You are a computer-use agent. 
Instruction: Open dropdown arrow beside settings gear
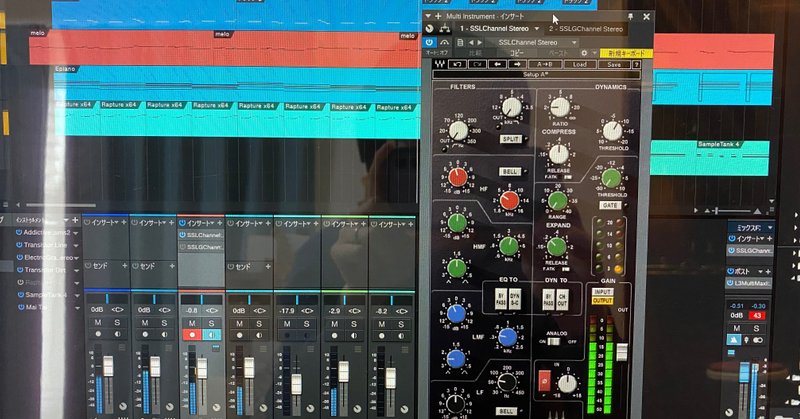click(594, 53)
